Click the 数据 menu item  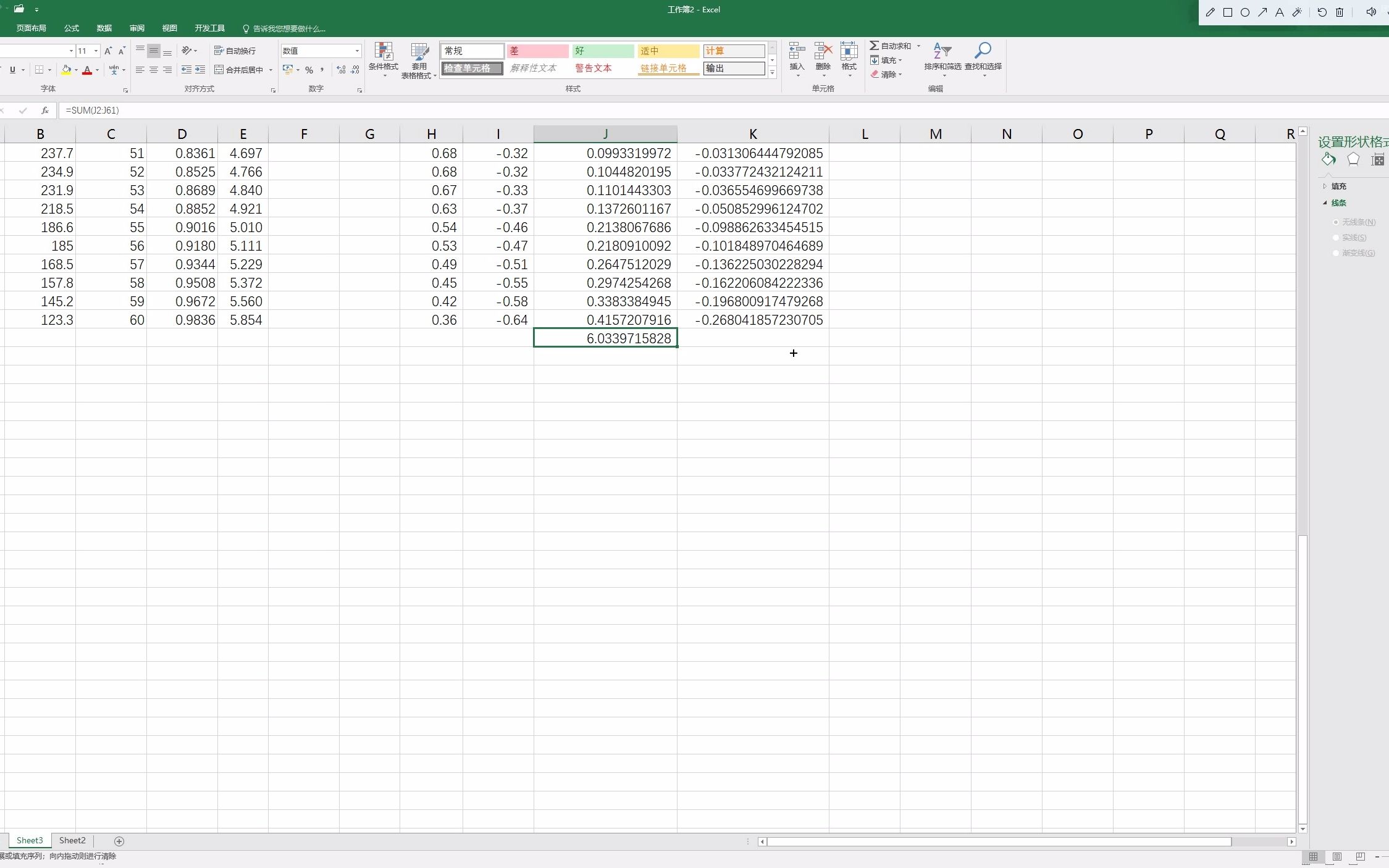105,28
